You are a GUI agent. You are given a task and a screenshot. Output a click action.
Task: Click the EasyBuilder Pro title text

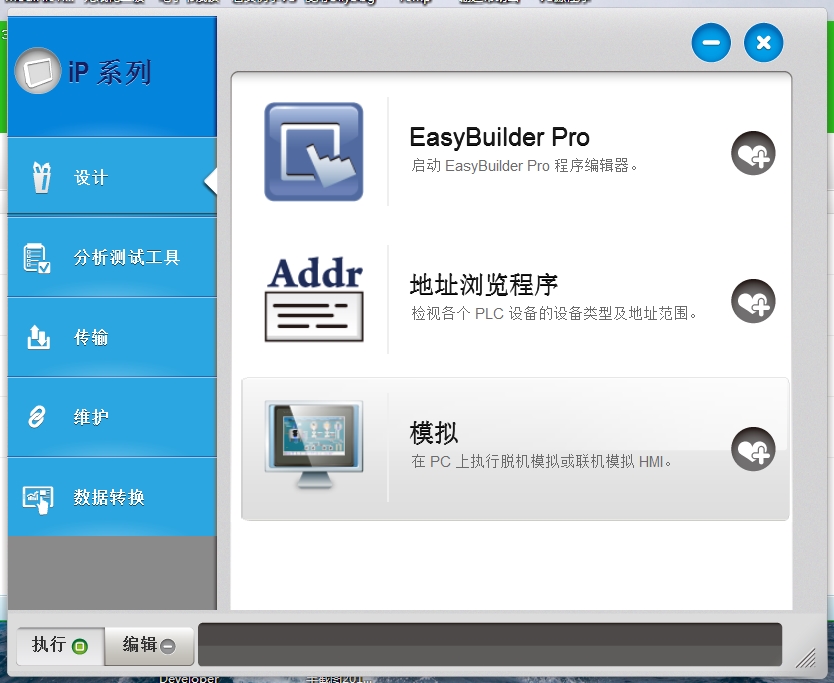click(499, 138)
